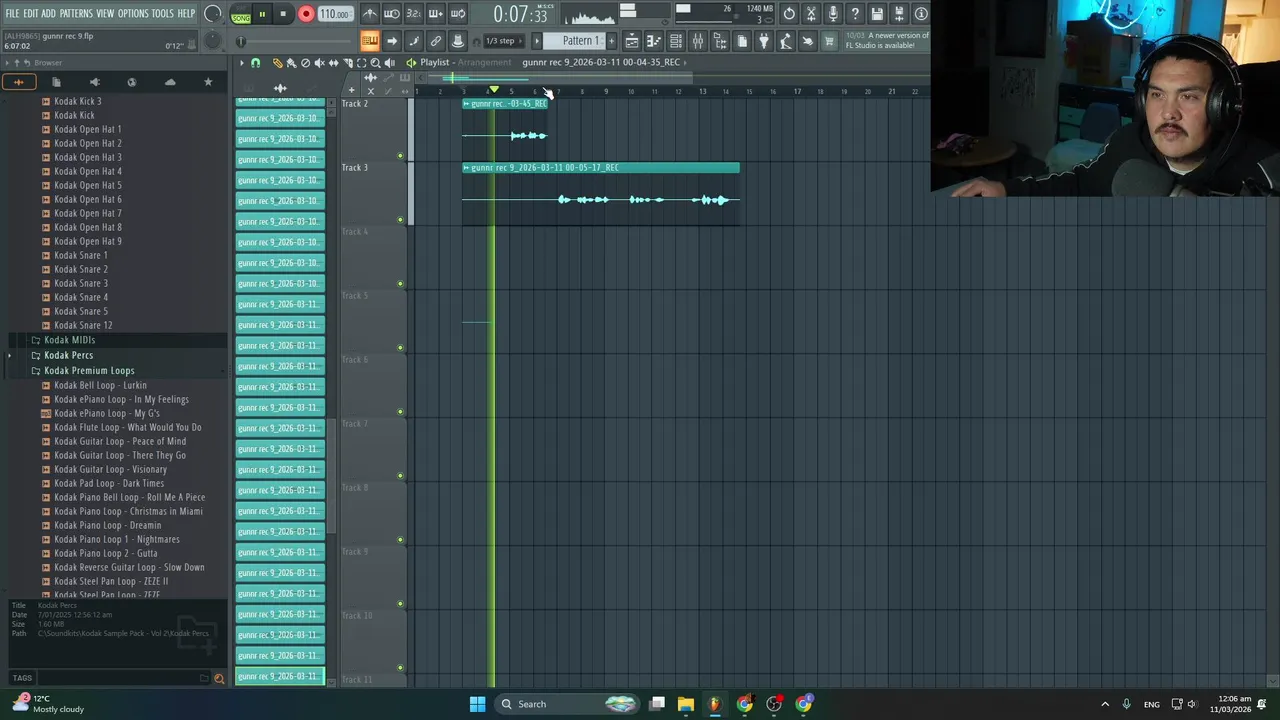Expand the Kodak MIDIs folder

(70, 340)
